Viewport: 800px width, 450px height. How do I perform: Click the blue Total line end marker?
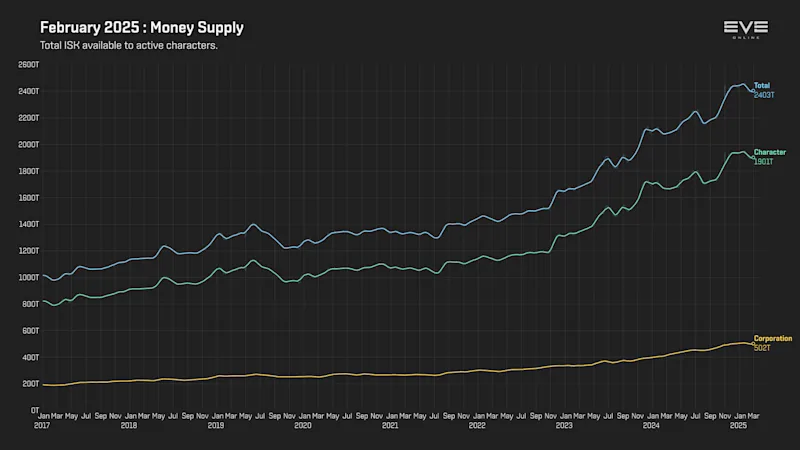[x=753, y=91]
